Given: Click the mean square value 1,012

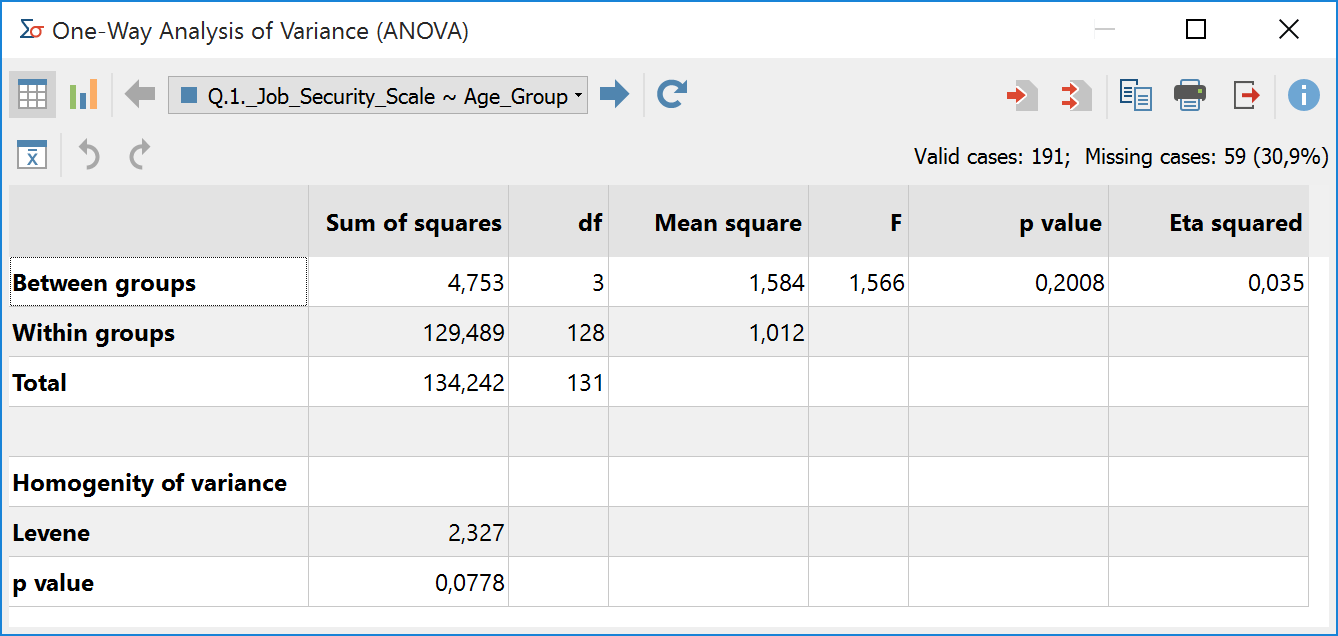Looking at the screenshot, I should click(708, 332).
